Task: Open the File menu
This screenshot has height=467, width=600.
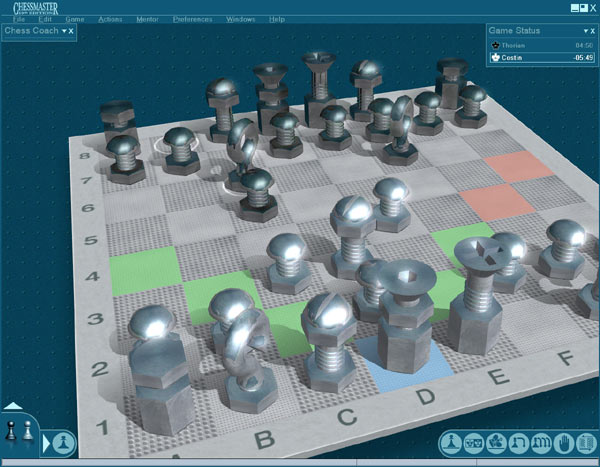Action: [19, 19]
